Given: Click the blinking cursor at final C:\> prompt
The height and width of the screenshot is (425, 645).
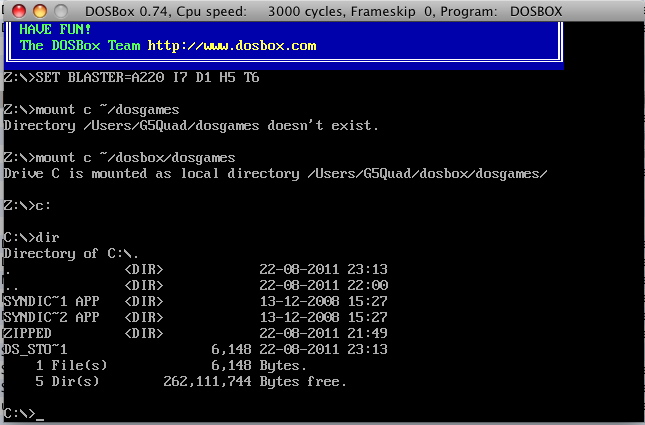Looking at the screenshot, I should point(40,415).
